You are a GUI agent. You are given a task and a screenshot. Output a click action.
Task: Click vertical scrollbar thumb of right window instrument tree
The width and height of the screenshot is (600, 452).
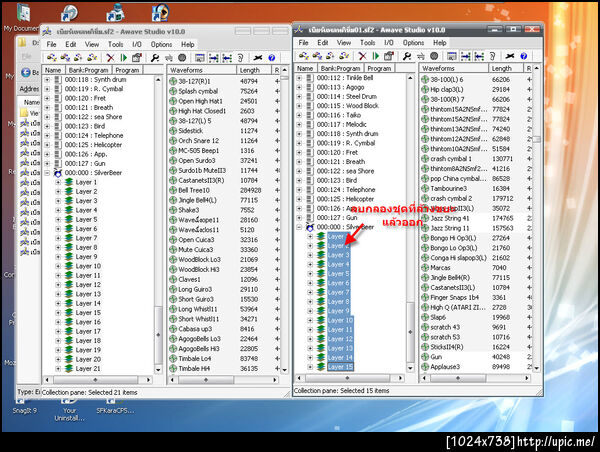(410, 332)
